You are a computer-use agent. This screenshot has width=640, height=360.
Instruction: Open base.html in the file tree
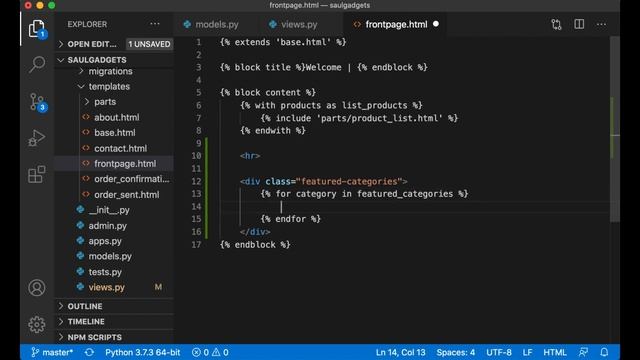click(x=115, y=133)
